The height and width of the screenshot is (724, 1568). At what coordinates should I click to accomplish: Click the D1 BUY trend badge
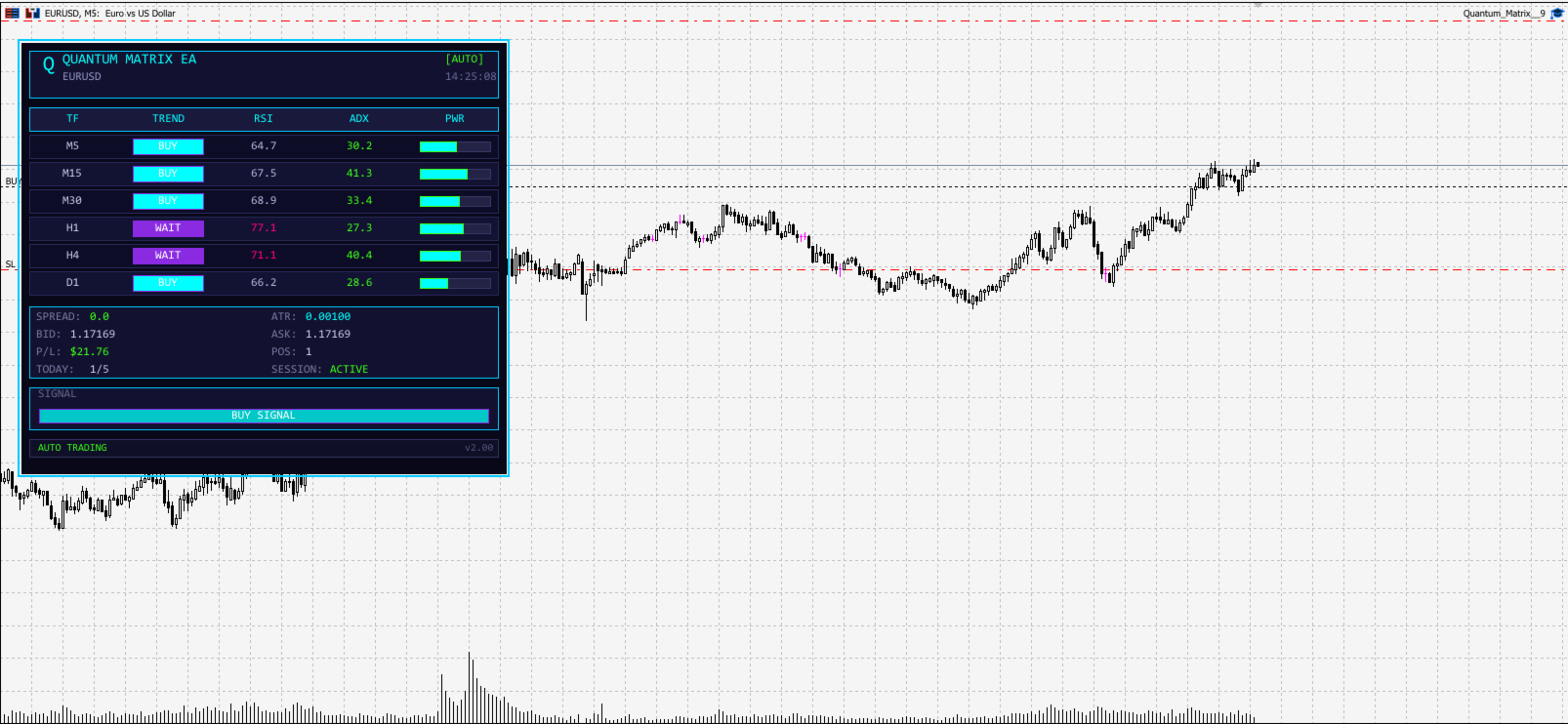(168, 283)
